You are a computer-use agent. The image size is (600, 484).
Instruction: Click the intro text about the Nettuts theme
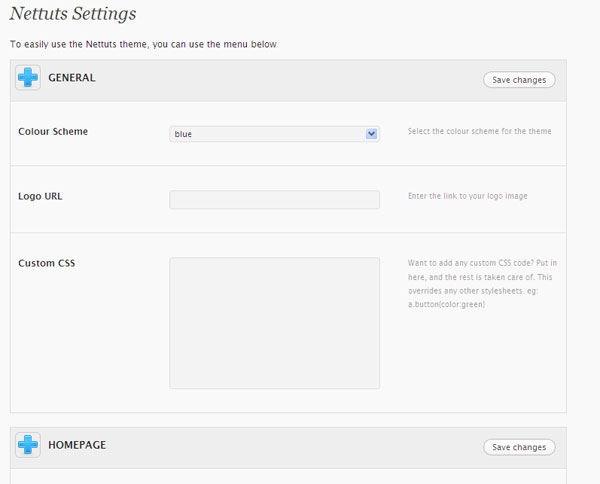pos(144,44)
